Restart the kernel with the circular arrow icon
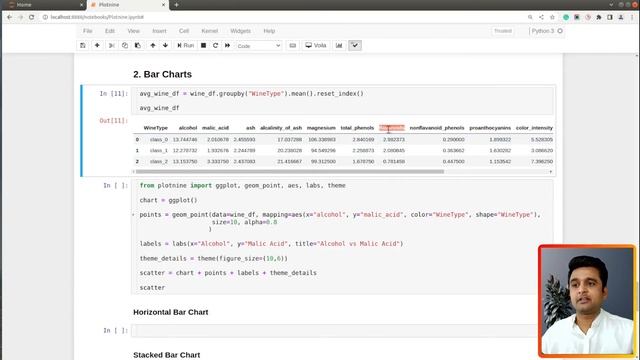This screenshot has height=360, width=640. (x=215, y=45)
